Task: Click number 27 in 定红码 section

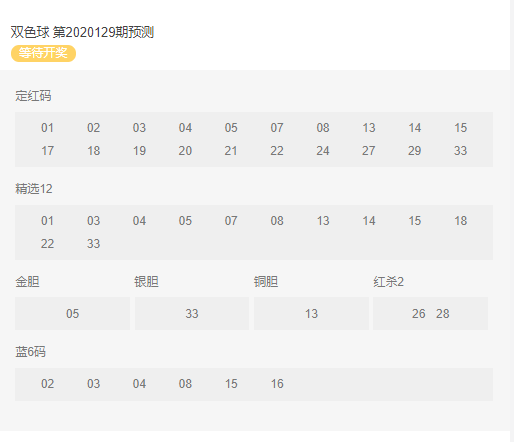Action: pyautogui.click(x=369, y=151)
